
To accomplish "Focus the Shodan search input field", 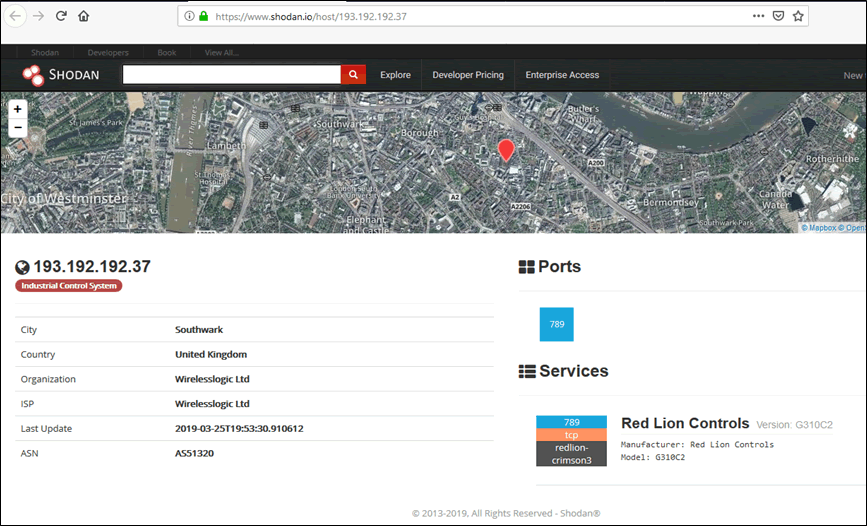I will coord(232,75).
